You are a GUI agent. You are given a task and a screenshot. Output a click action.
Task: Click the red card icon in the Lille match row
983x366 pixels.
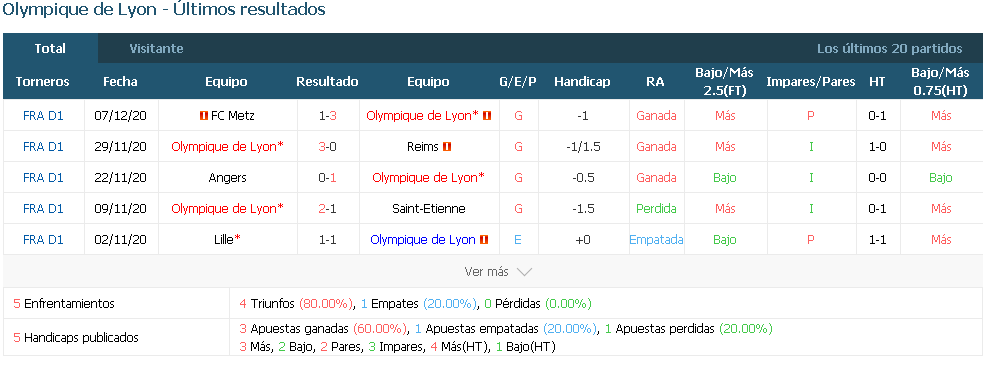484,239
